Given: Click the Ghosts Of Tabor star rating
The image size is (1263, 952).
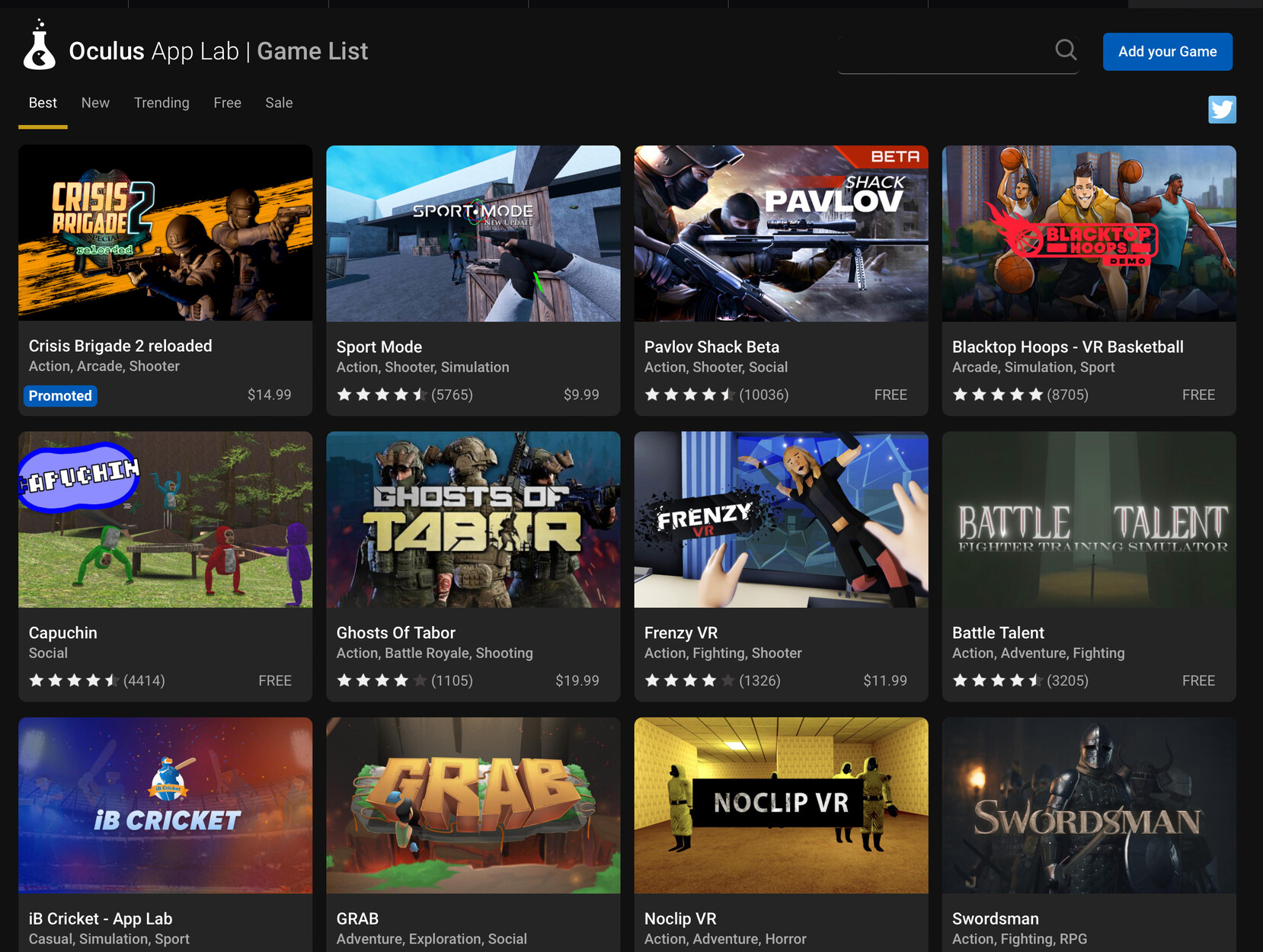Looking at the screenshot, I should (382, 680).
